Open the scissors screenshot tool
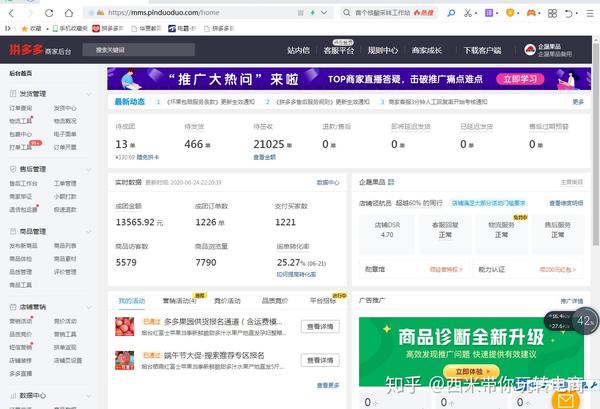 click(468, 13)
